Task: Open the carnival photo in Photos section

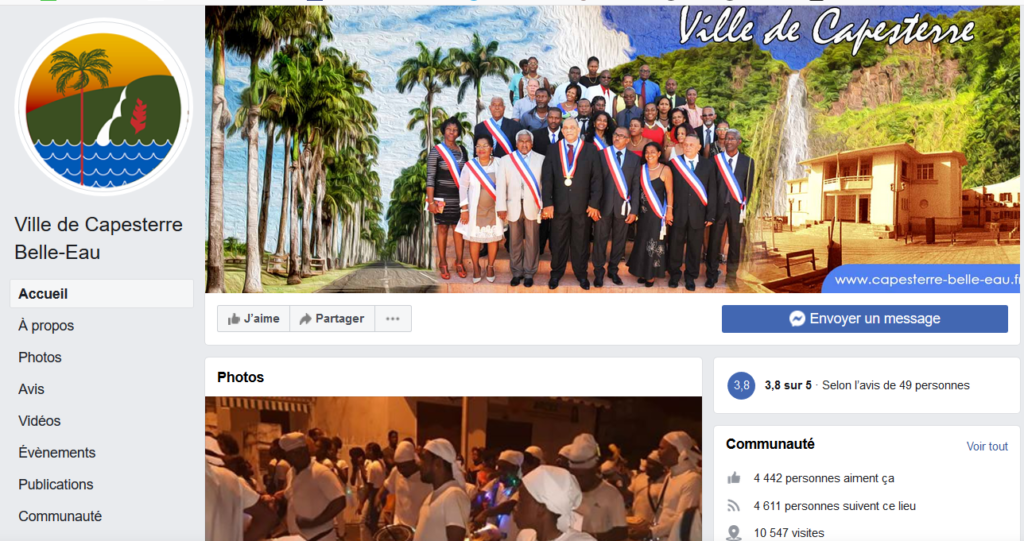Action: tap(453, 468)
